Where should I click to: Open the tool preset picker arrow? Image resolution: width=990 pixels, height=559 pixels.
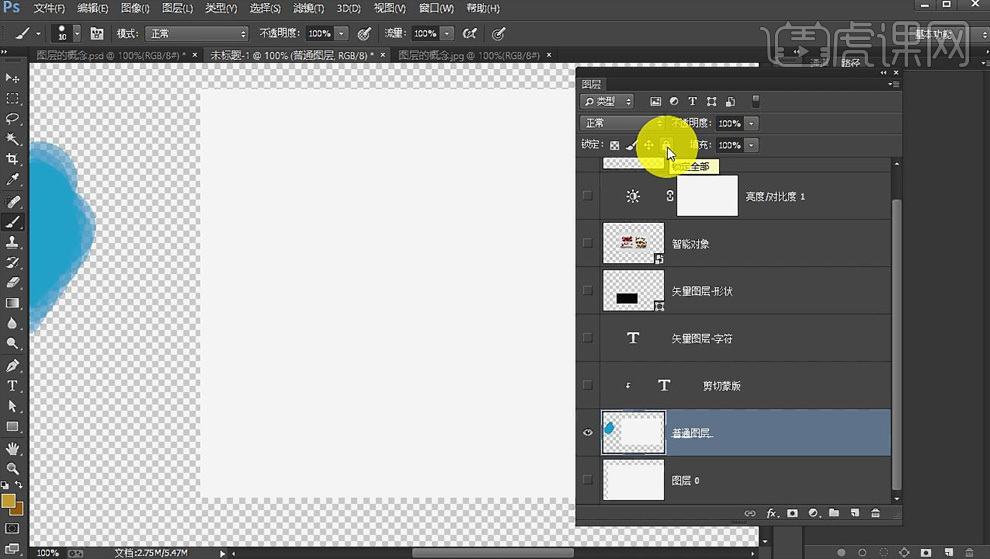(39, 34)
